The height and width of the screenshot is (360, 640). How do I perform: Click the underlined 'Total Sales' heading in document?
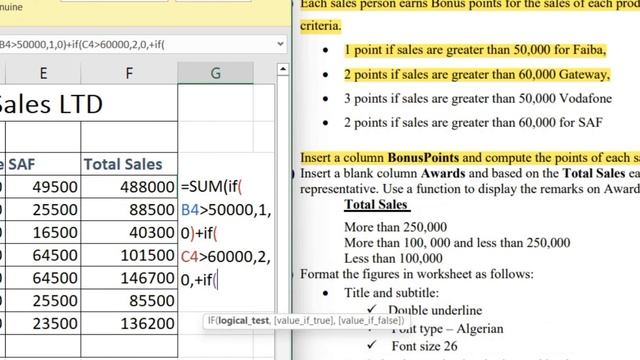376,204
